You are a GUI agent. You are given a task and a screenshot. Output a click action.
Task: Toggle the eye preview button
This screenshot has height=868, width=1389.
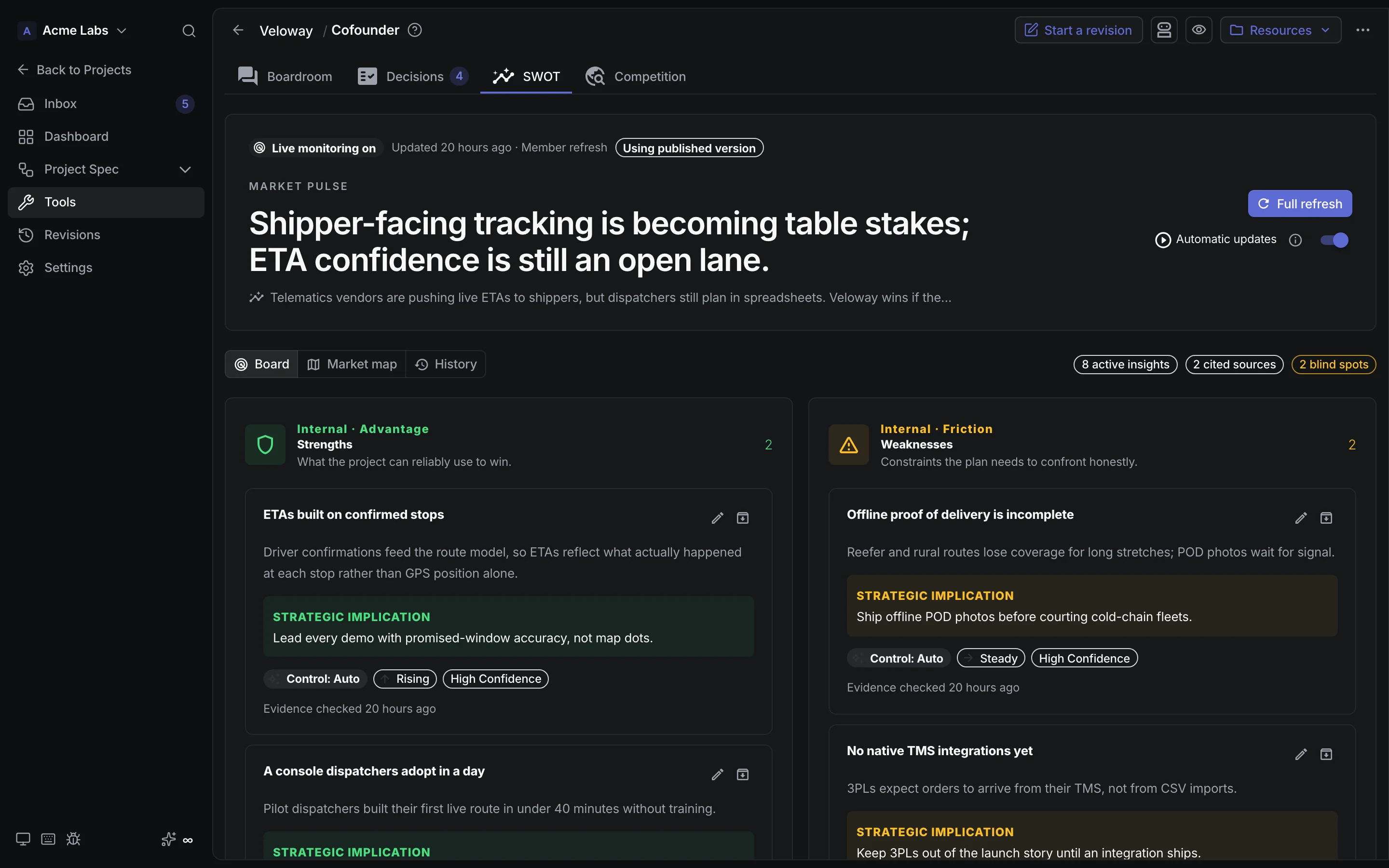[1198, 30]
